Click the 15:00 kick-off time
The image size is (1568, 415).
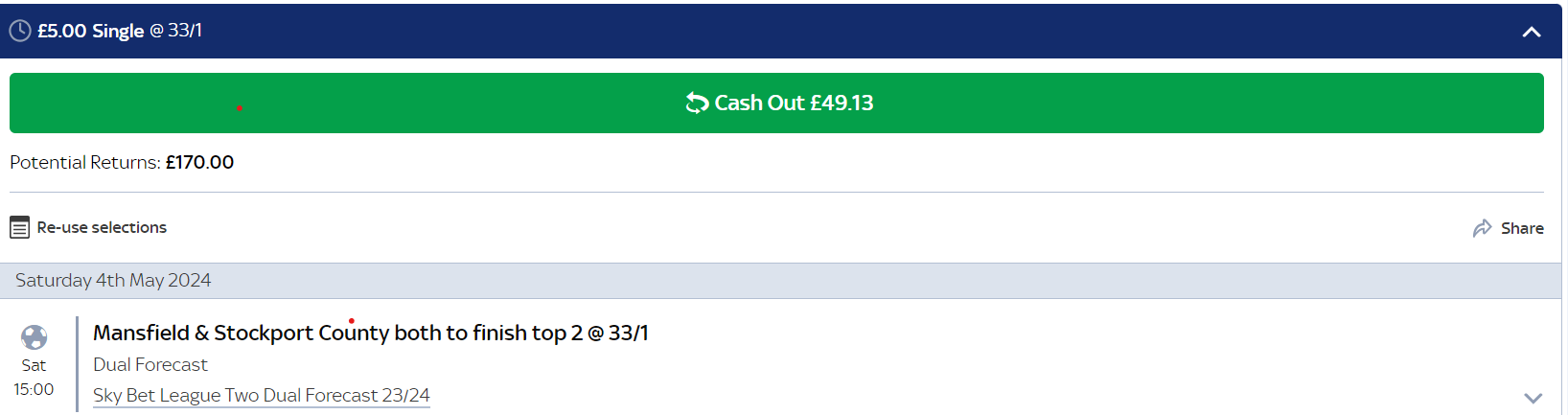pyautogui.click(x=34, y=389)
